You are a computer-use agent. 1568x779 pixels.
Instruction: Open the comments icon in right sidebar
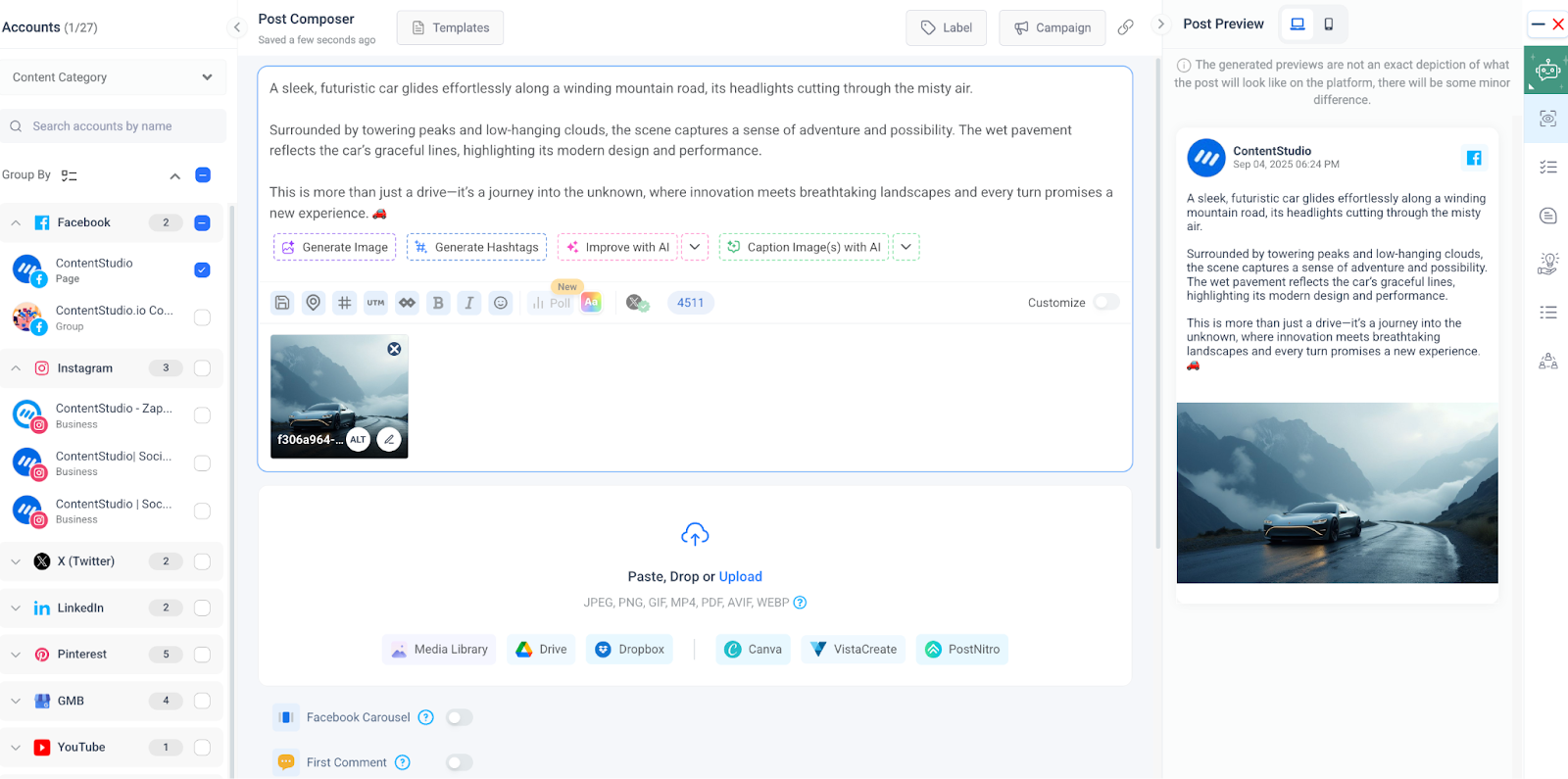1548,216
